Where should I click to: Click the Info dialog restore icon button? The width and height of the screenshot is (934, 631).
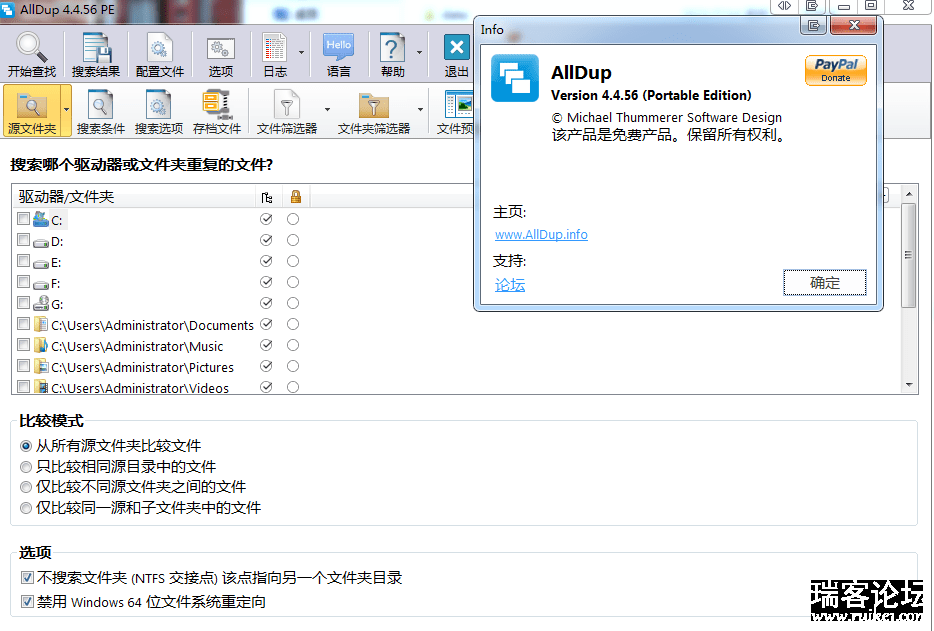click(813, 26)
